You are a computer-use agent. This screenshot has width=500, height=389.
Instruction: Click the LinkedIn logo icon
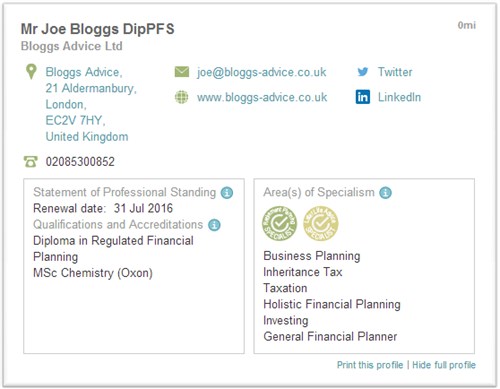pos(363,97)
